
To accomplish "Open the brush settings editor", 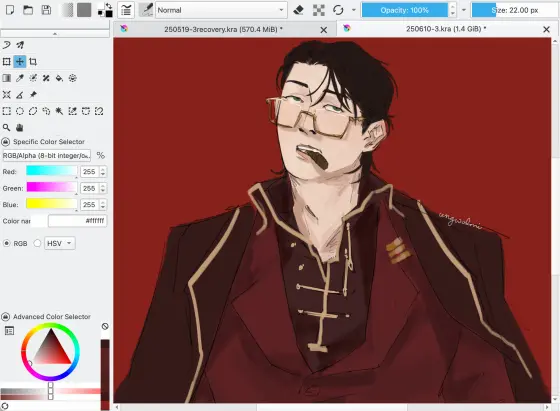I will 126,10.
